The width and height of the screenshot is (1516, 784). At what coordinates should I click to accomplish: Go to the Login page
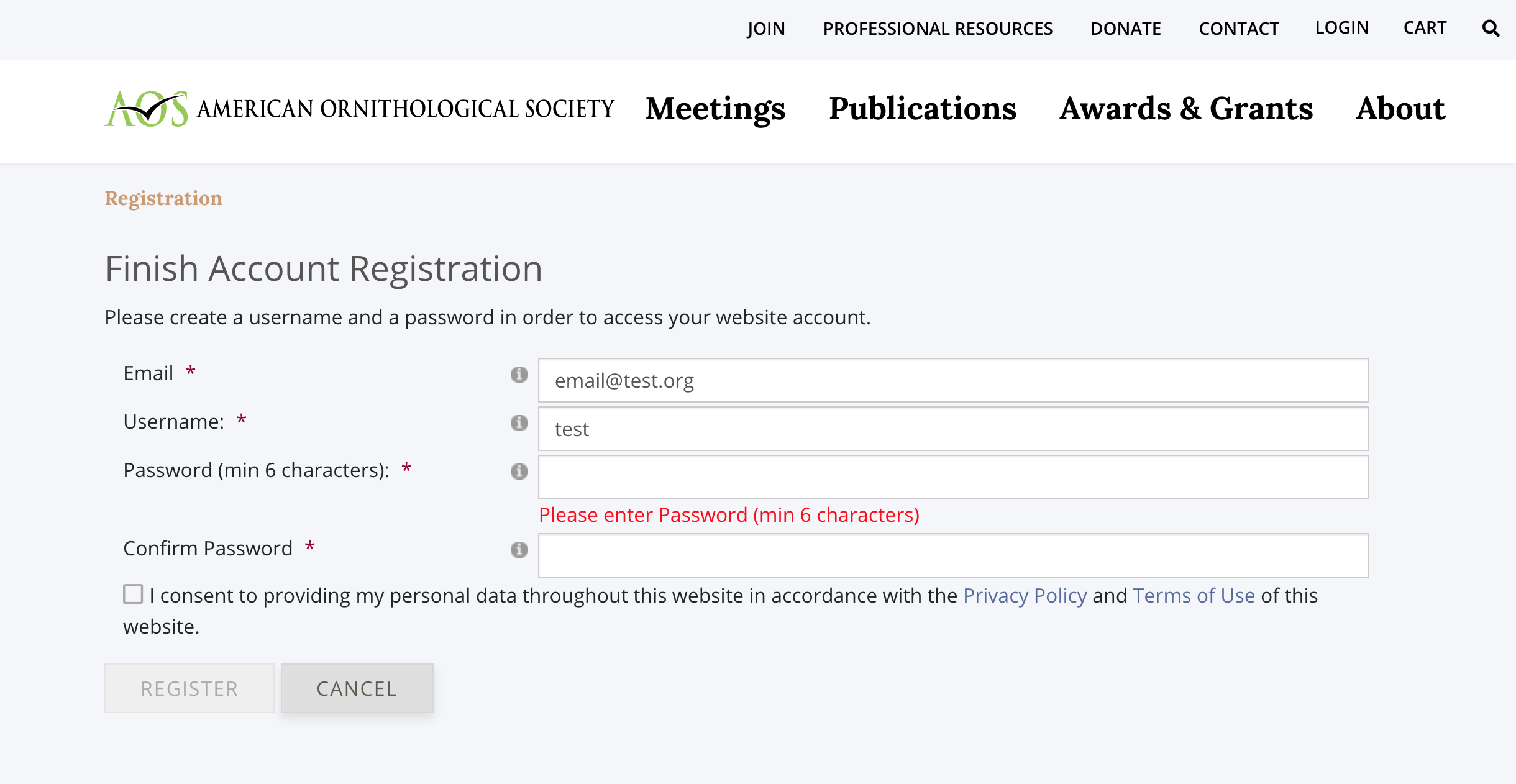click(x=1341, y=28)
